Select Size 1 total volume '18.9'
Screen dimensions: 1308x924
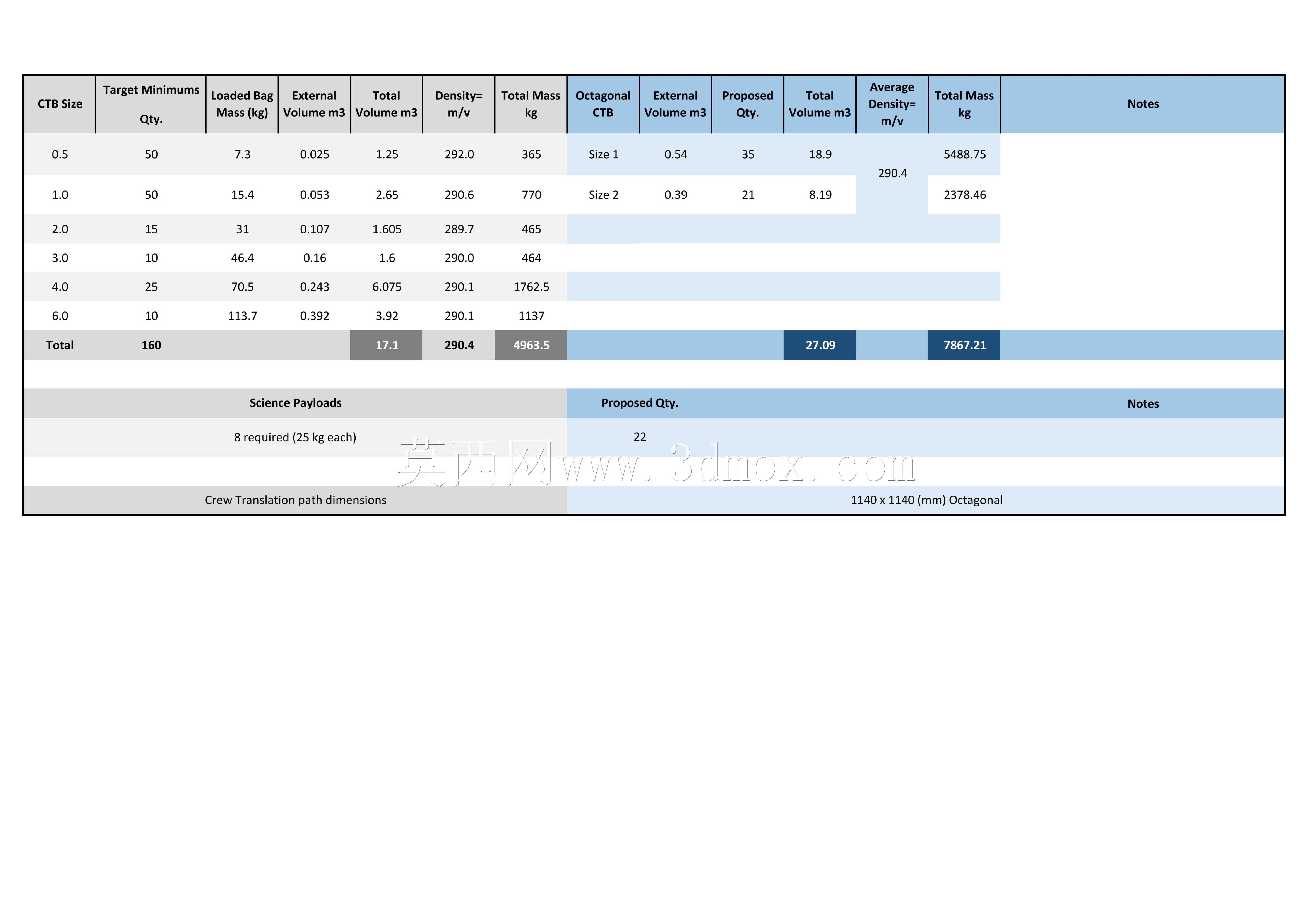tap(820, 154)
